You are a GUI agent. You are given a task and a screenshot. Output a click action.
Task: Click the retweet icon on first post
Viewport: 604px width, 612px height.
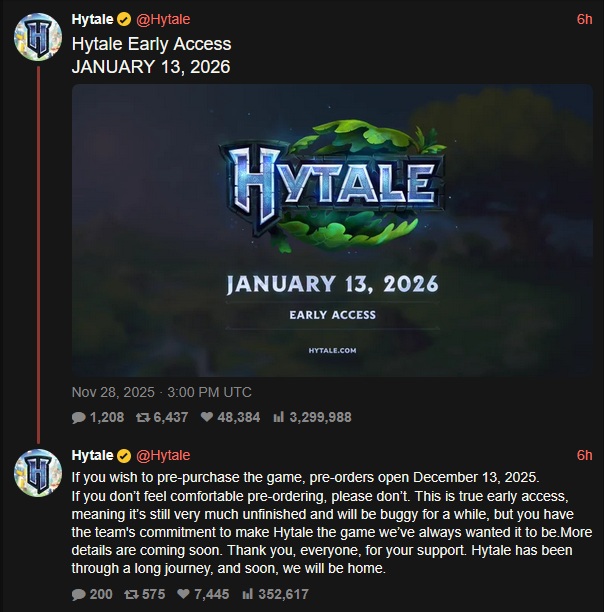coord(144,417)
